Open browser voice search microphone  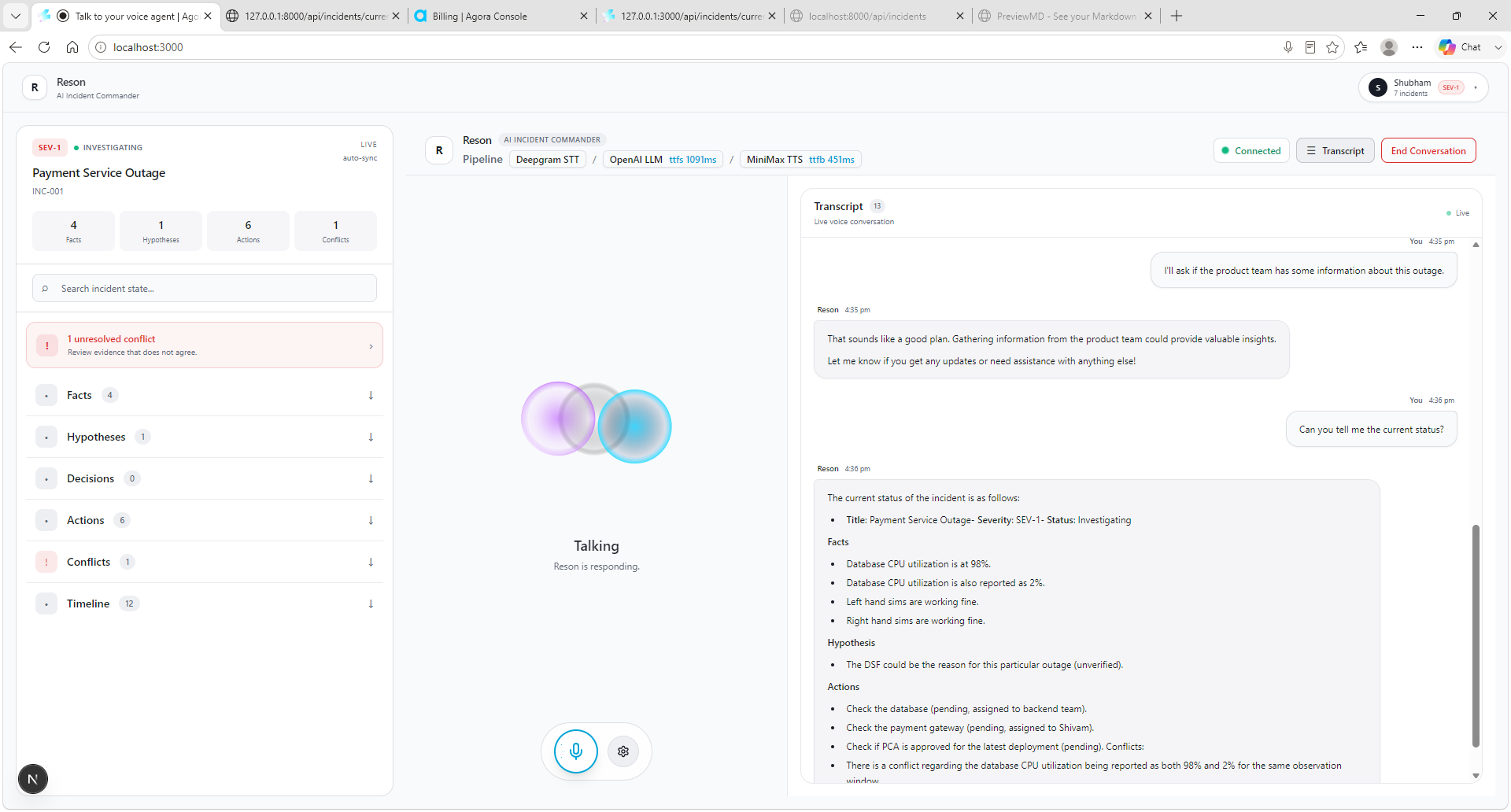click(x=1288, y=47)
